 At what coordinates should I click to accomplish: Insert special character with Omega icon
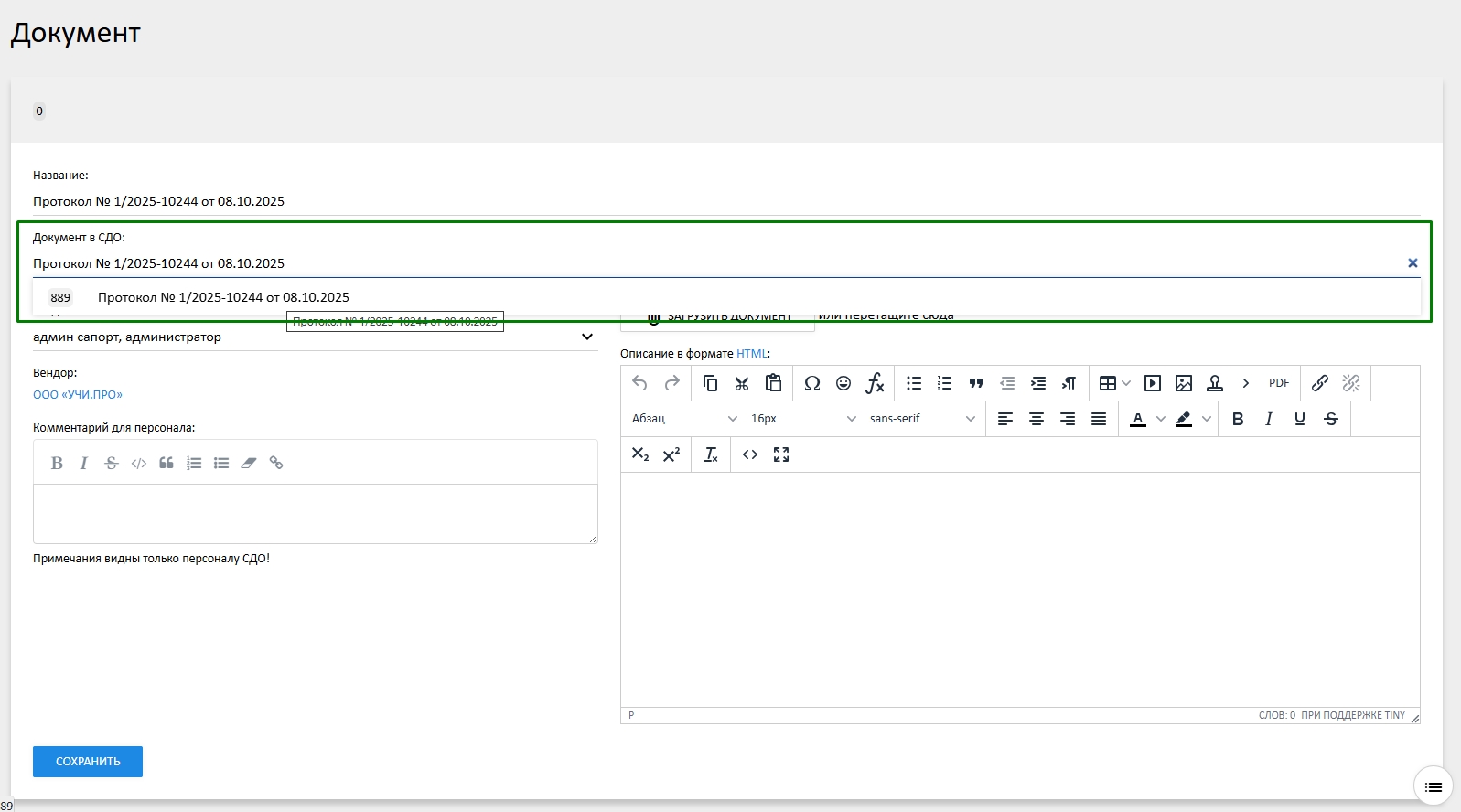(x=811, y=383)
